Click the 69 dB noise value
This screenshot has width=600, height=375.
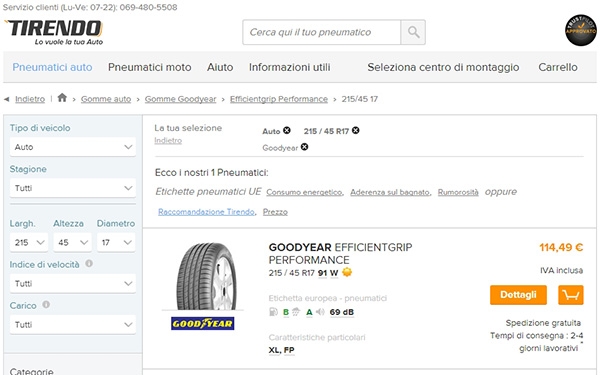[x=342, y=312]
